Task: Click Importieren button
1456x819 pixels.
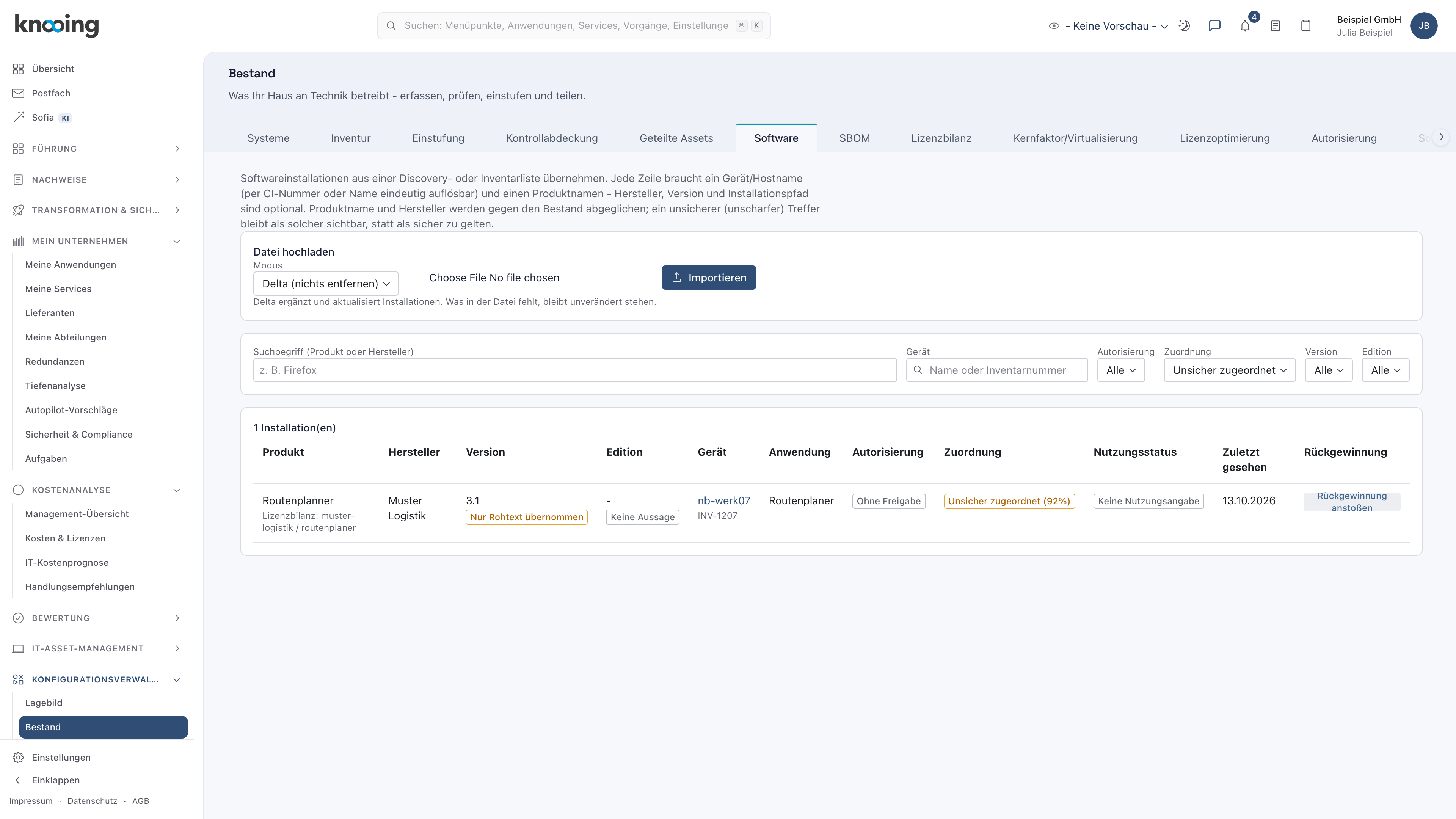Action: [709, 278]
